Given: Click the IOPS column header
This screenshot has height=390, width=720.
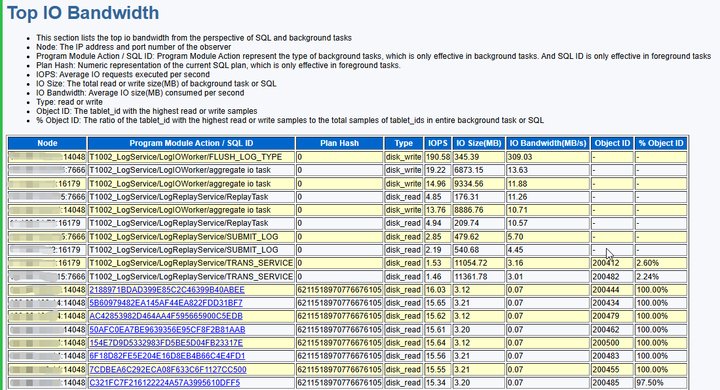Looking at the screenshot, I should tap(438, 143).
